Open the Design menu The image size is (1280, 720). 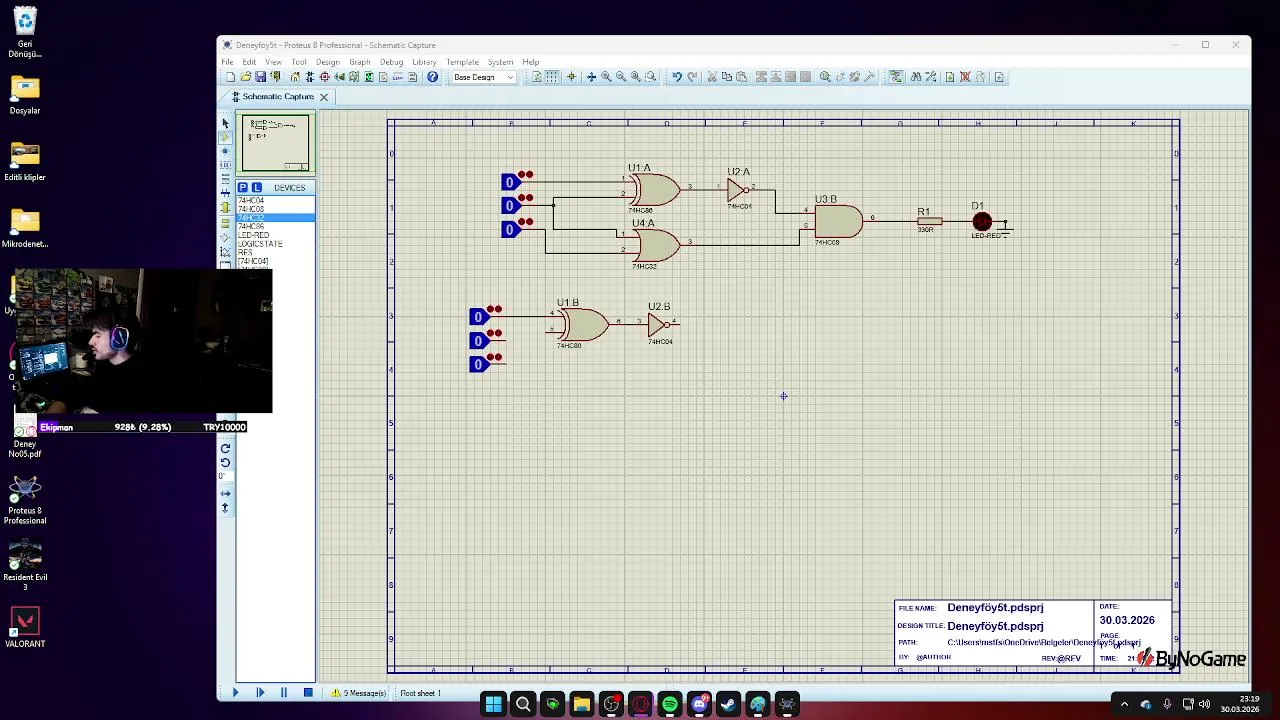pos(328,62)
